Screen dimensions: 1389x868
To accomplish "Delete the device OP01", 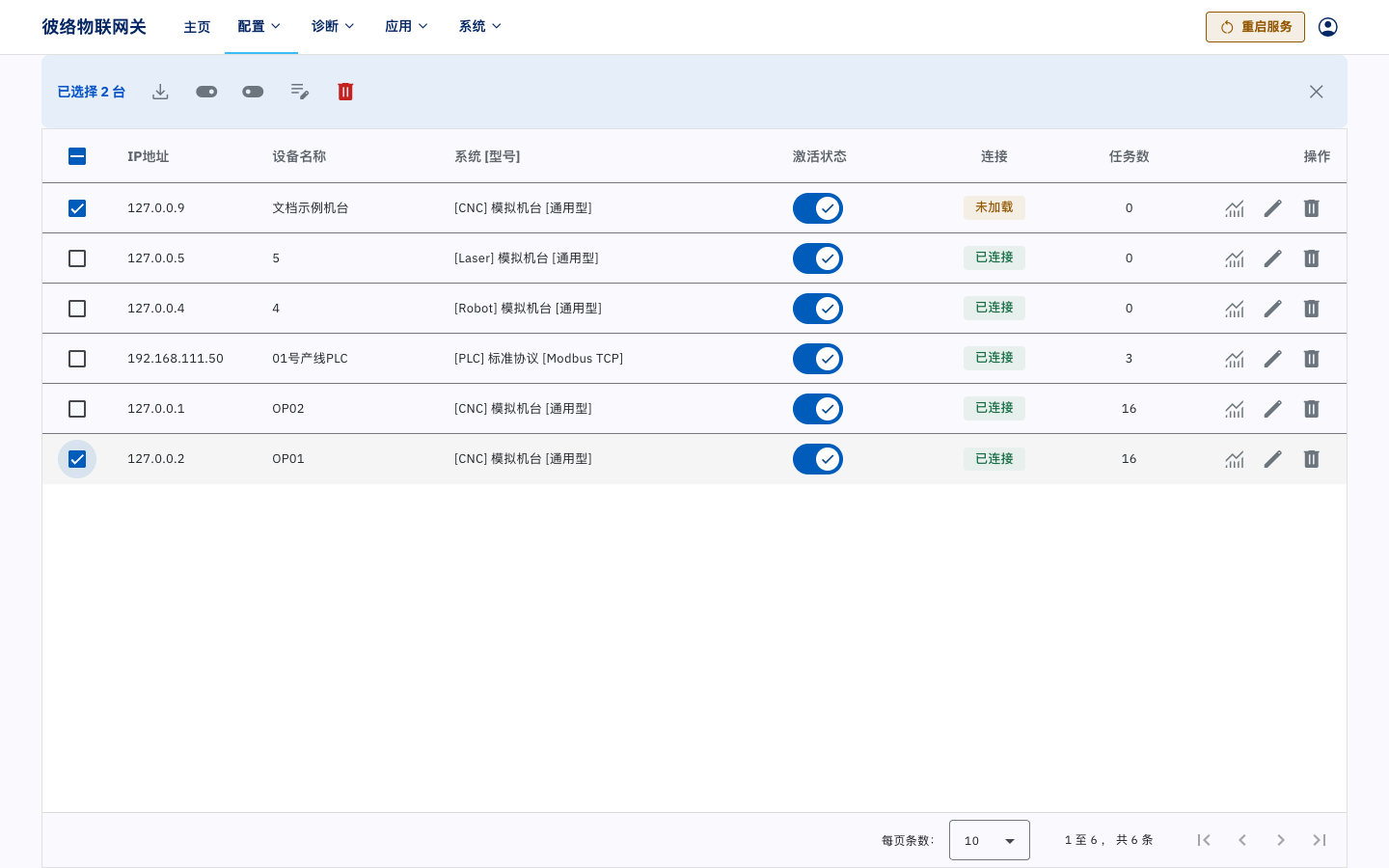I will [1311, 459].
